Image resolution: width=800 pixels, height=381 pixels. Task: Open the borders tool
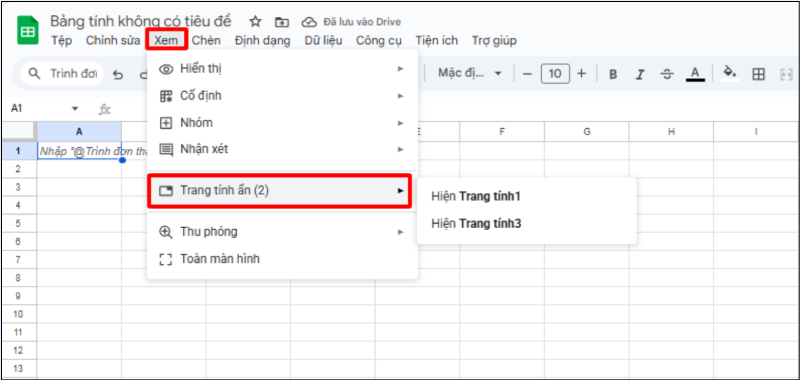[759, 74]
